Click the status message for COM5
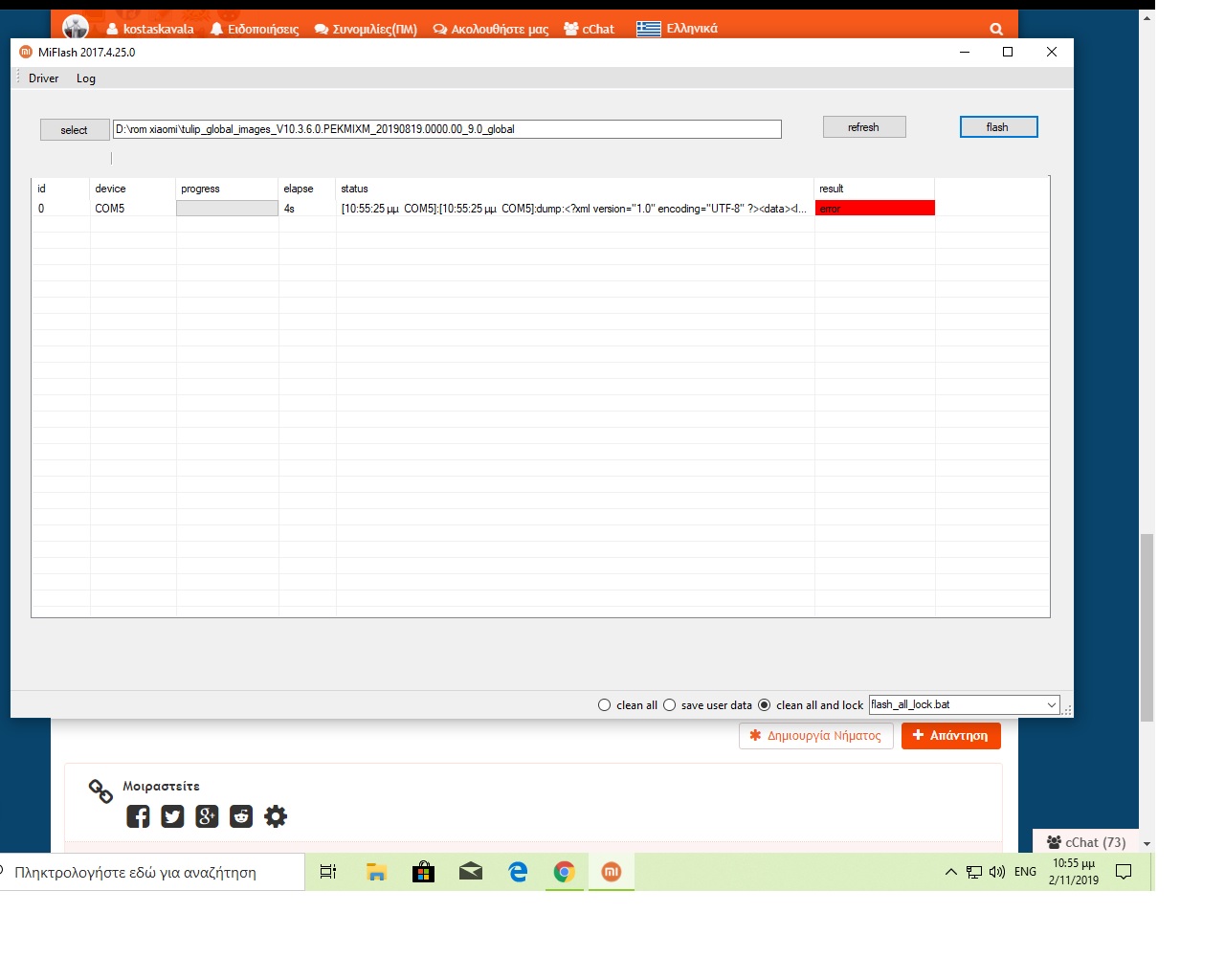 point(574,209)
